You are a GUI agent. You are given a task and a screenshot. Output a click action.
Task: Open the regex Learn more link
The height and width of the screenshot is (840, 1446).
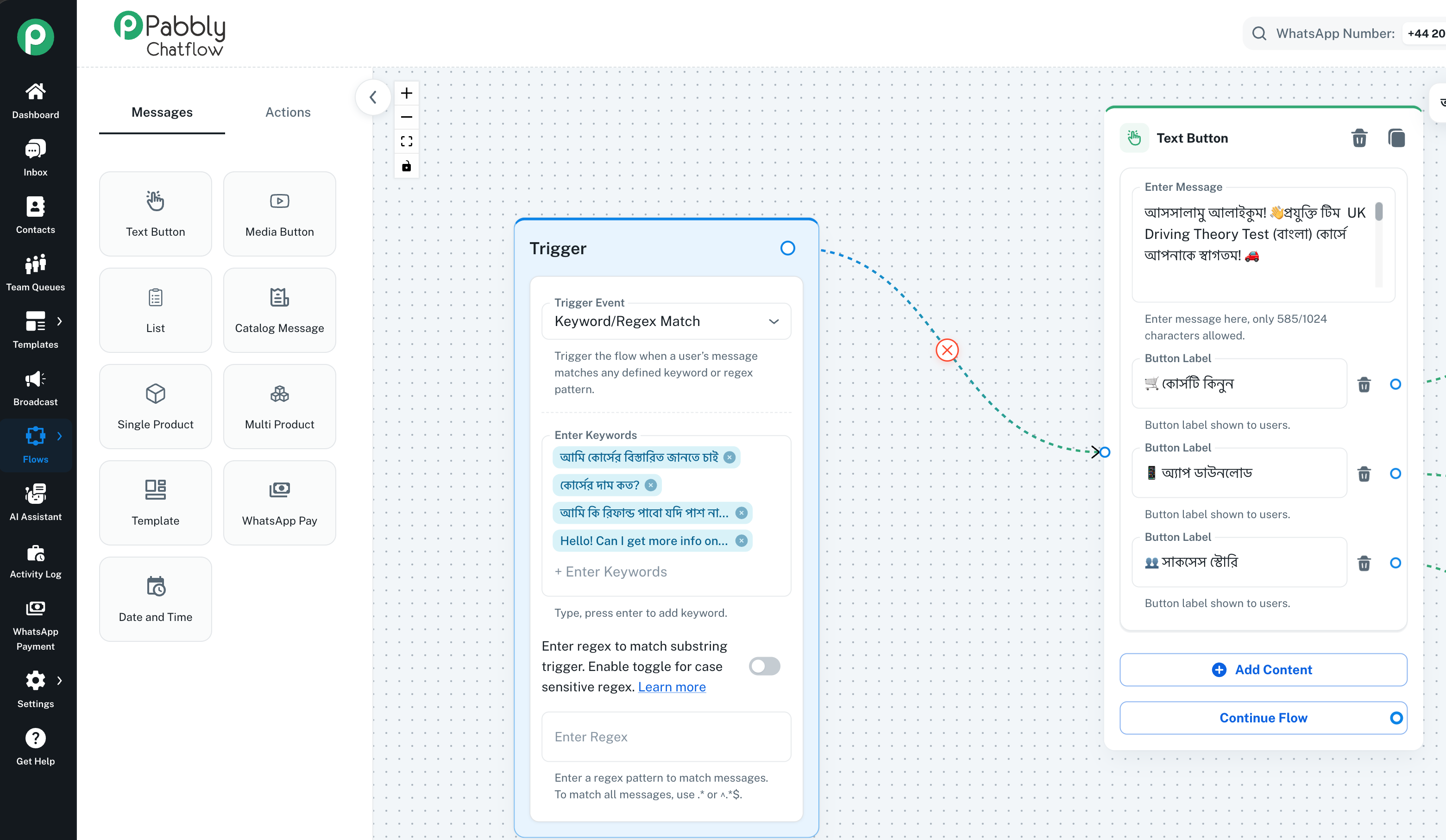click(x=672, y=687)
